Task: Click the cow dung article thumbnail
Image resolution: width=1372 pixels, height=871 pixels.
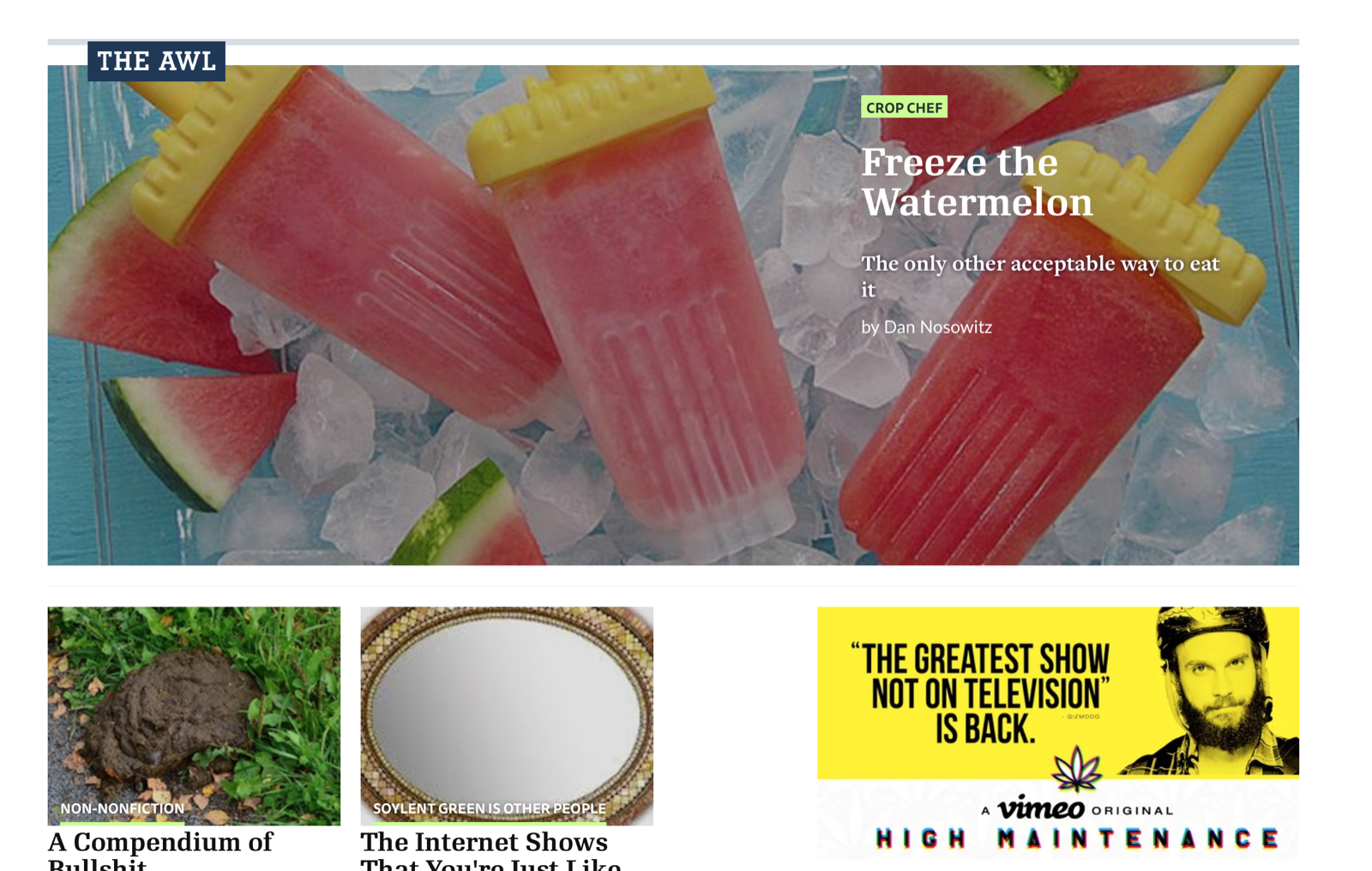Action: (x=194, y=716)
